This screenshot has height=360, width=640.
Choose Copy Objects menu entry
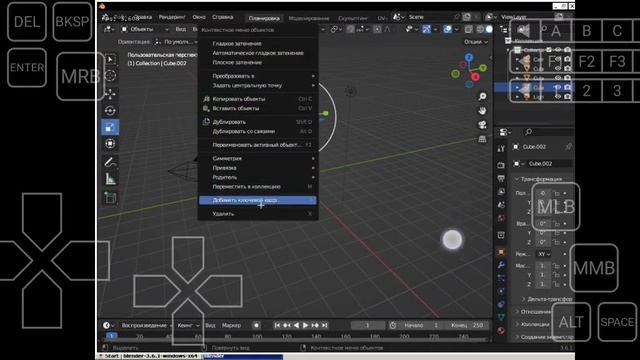[x=257, y=99]
